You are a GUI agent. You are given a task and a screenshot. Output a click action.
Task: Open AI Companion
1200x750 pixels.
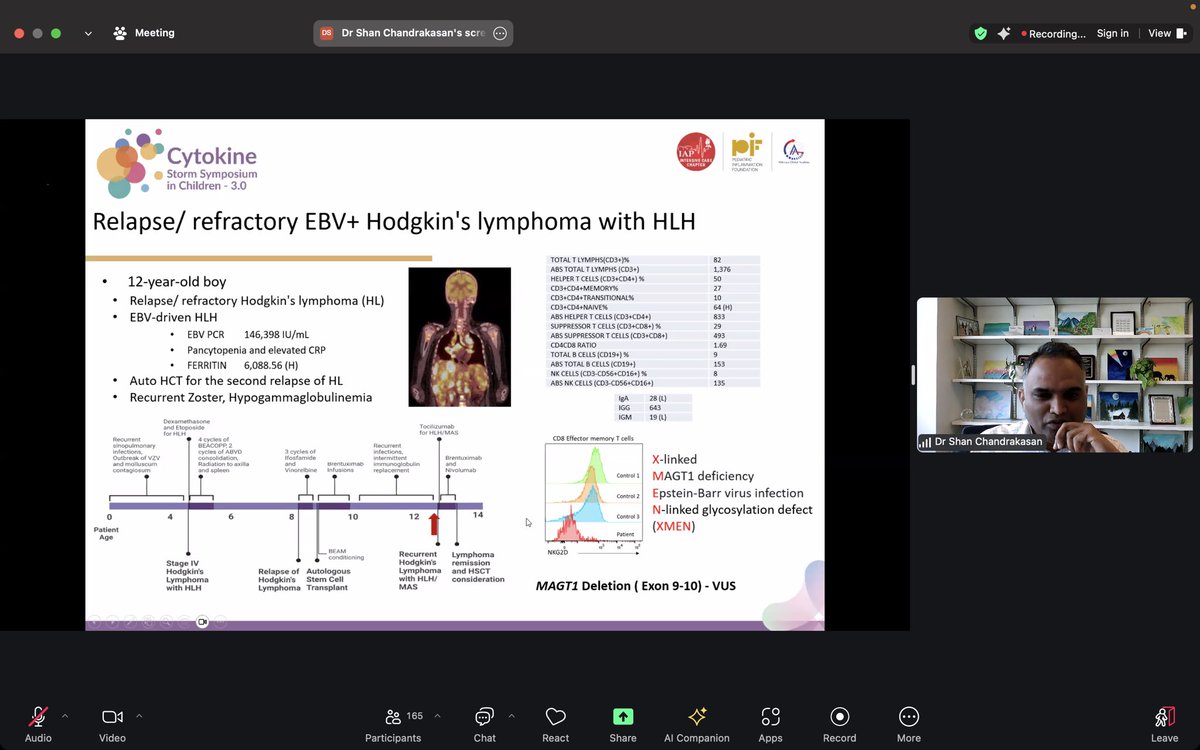coord(697,725)
